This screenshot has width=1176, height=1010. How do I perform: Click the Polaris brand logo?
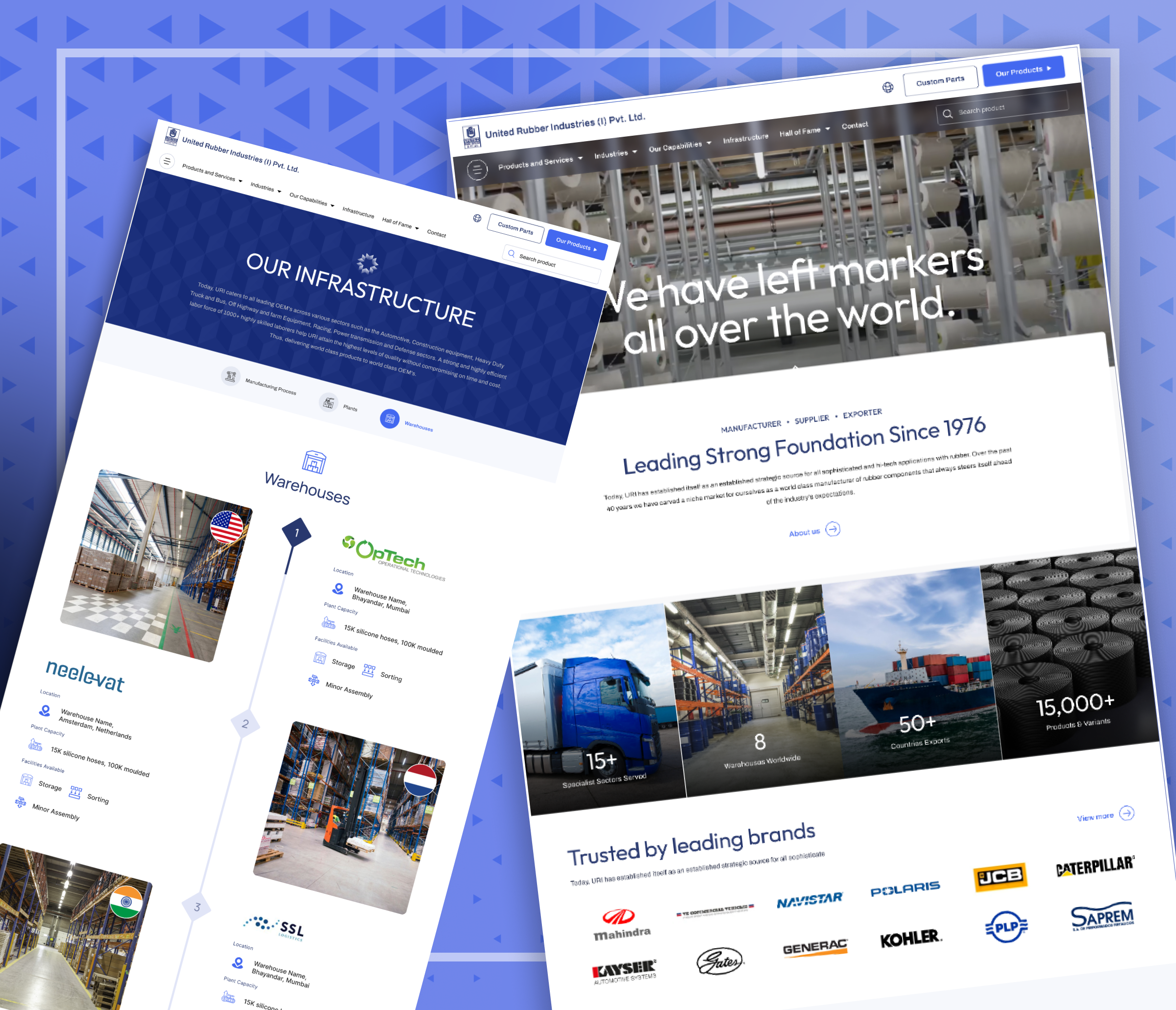pos(905,888)
